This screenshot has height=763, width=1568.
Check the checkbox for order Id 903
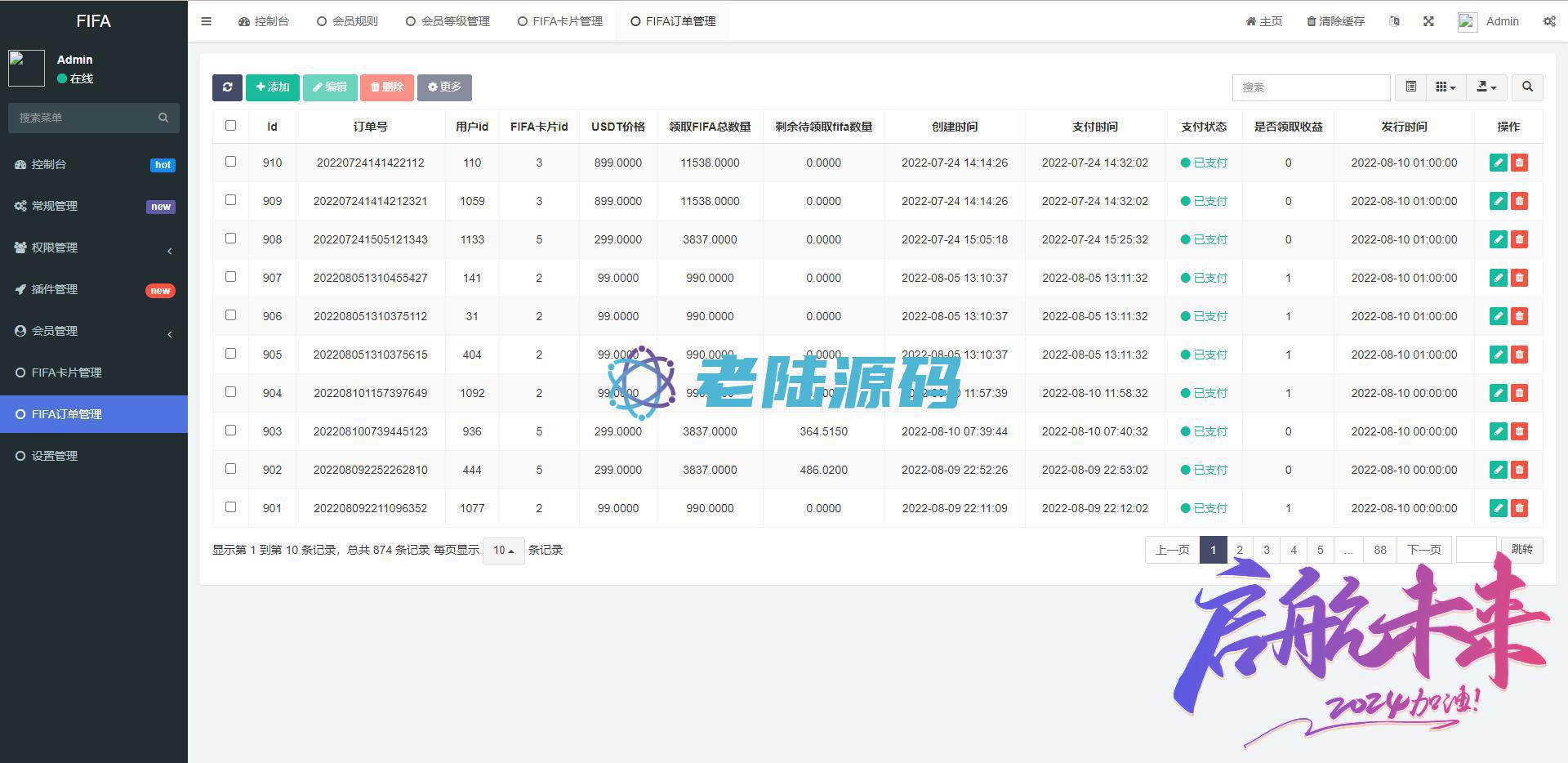pos(230,431)
